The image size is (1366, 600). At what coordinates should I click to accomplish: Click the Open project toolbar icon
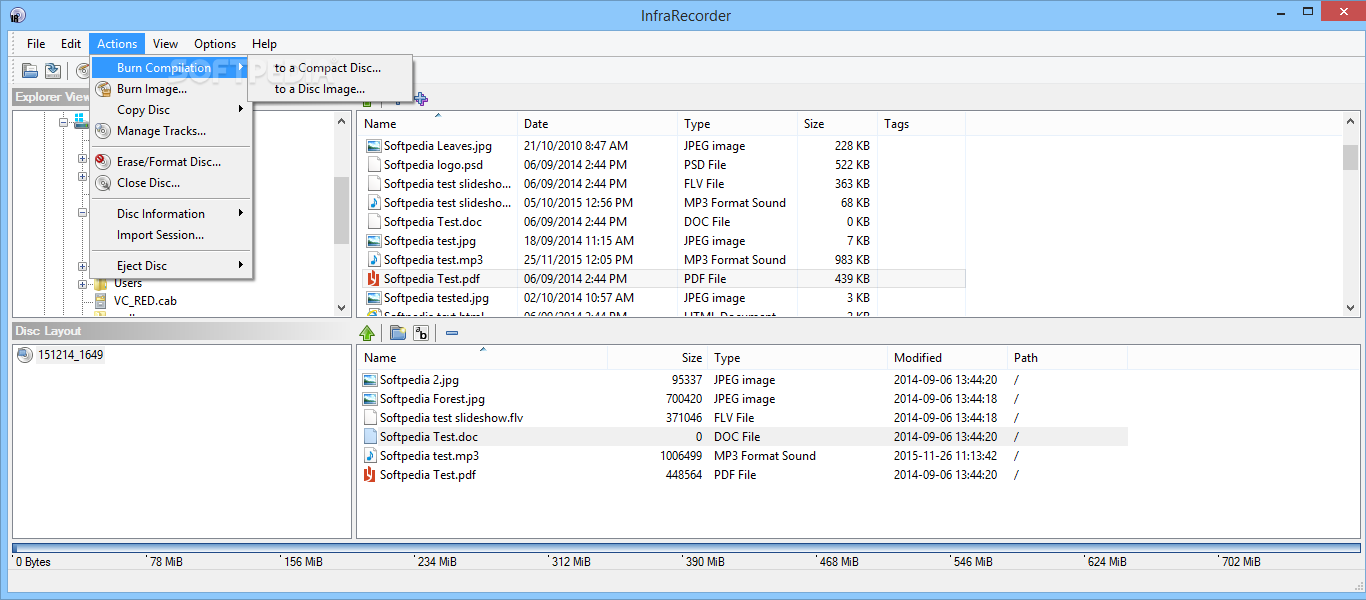click(30, 70)
